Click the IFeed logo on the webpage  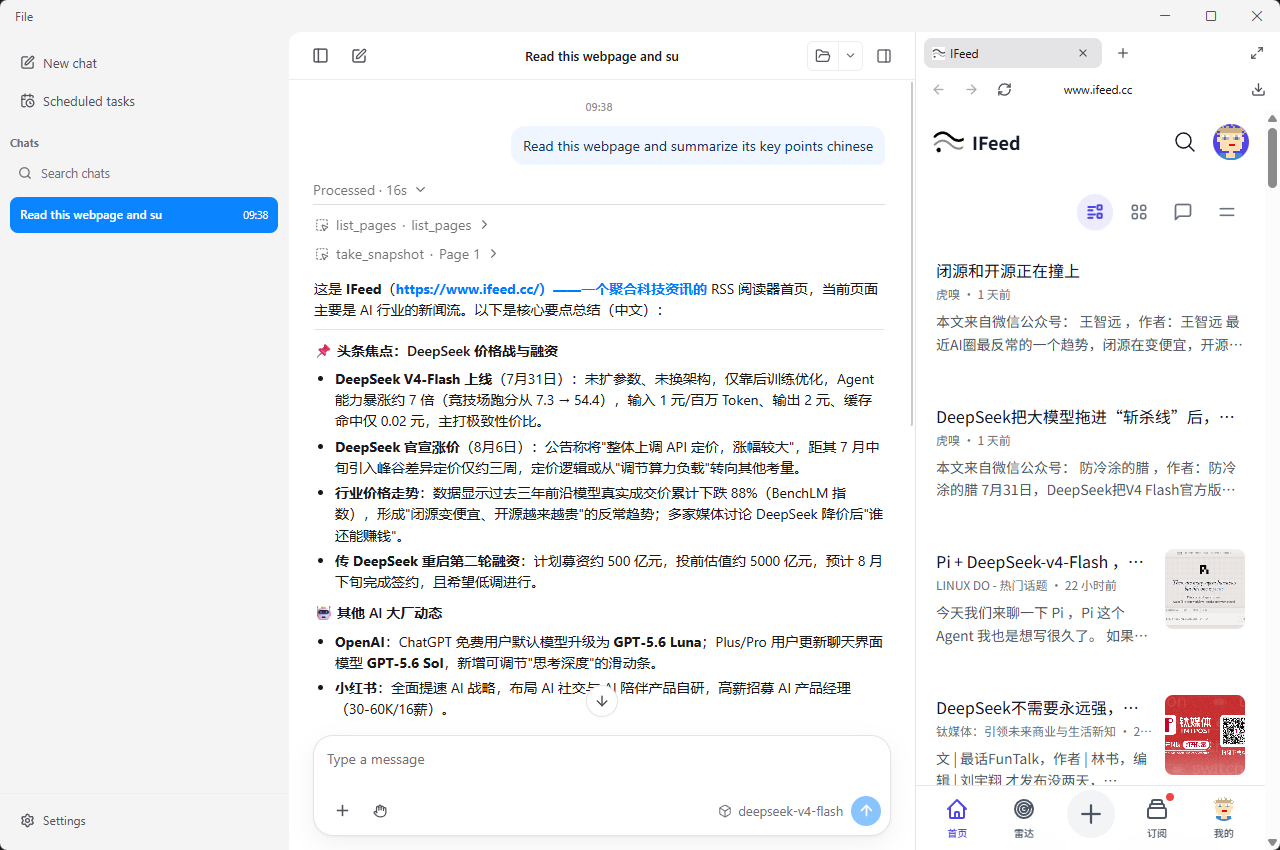pos(976,143)
